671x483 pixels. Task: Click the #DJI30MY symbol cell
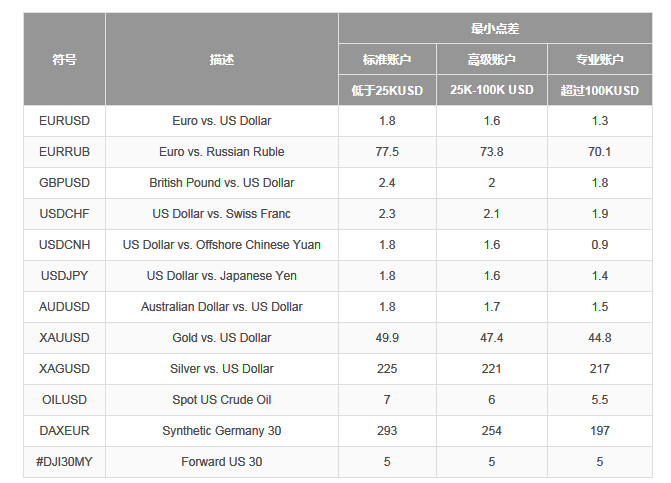pos(64,462)
